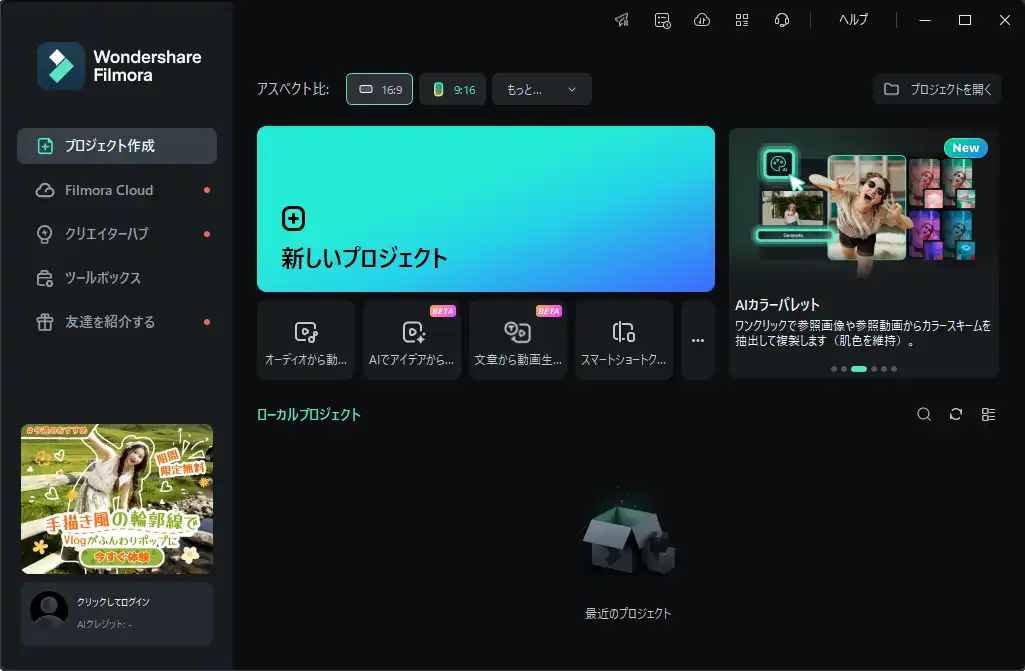Click the headset support icon
1025x671 pixels.
tap(782, 20)
